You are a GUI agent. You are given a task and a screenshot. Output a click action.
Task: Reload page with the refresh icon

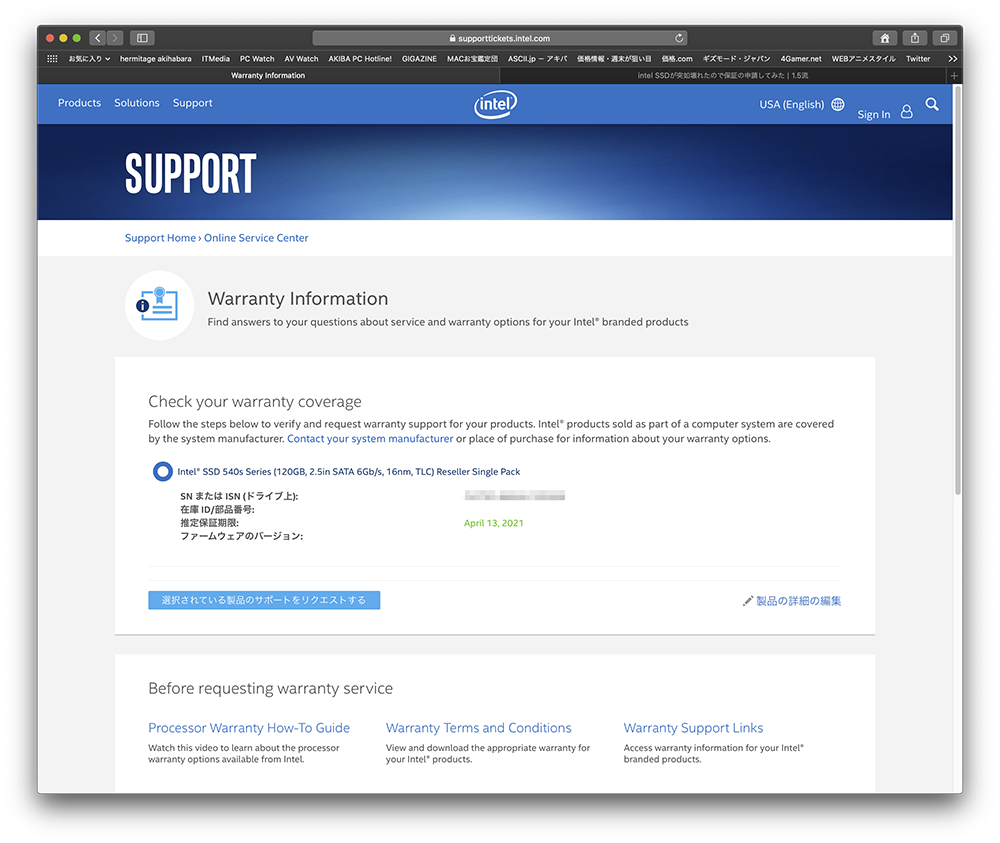(679, 38)
